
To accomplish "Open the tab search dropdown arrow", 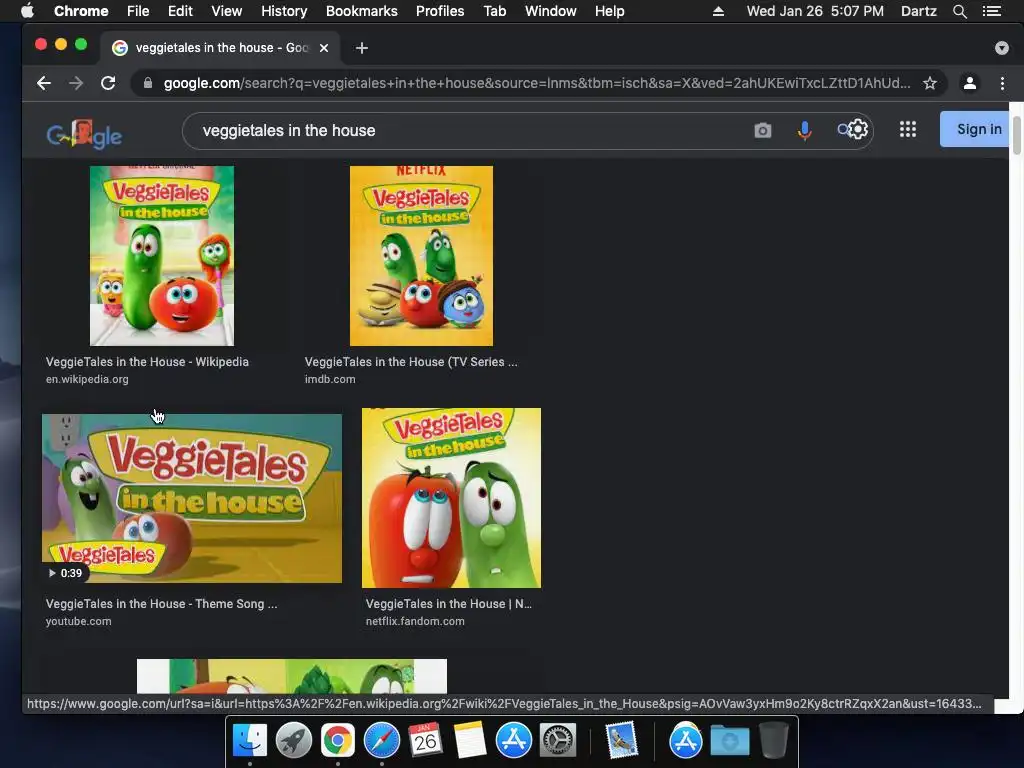I will [x=1002, y=48].
